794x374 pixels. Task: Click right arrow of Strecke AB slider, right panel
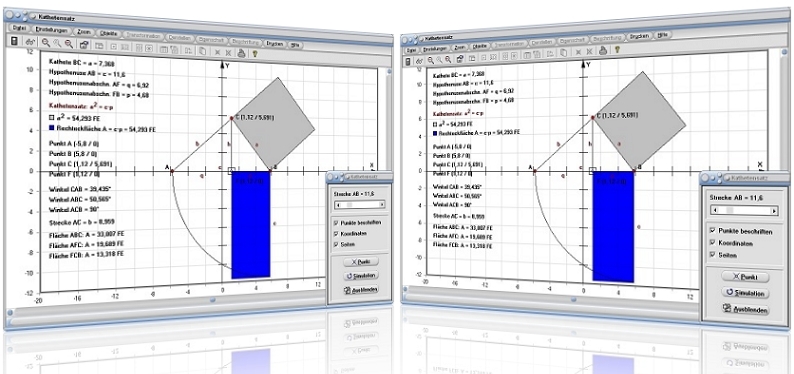(774, 211)
